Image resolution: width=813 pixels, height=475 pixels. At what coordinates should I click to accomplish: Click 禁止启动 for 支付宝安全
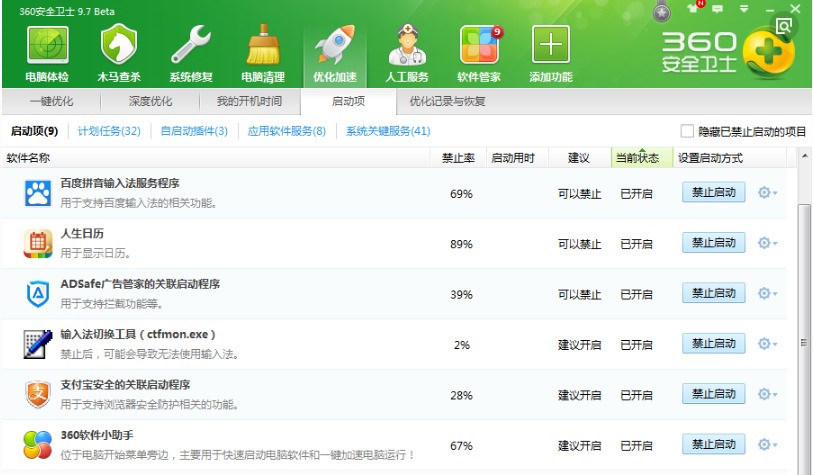tap(713, 394)
